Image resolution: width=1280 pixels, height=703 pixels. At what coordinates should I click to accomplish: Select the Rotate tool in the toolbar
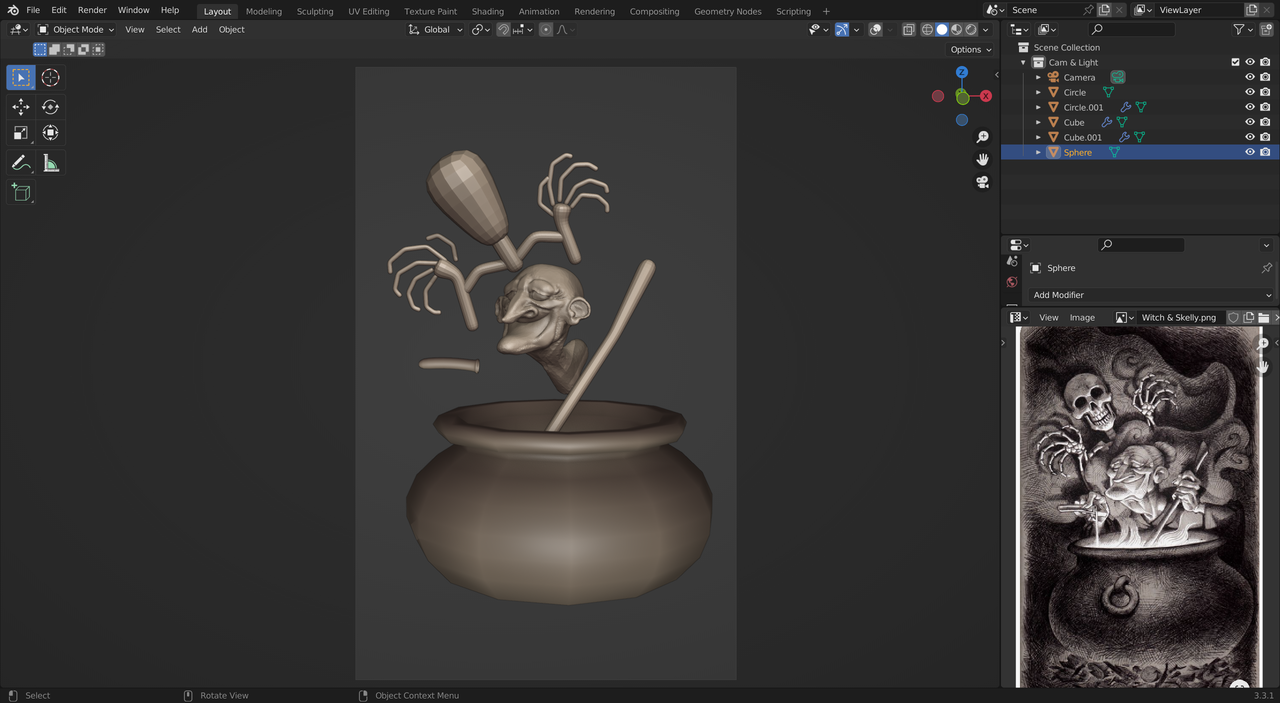point(50,106)
